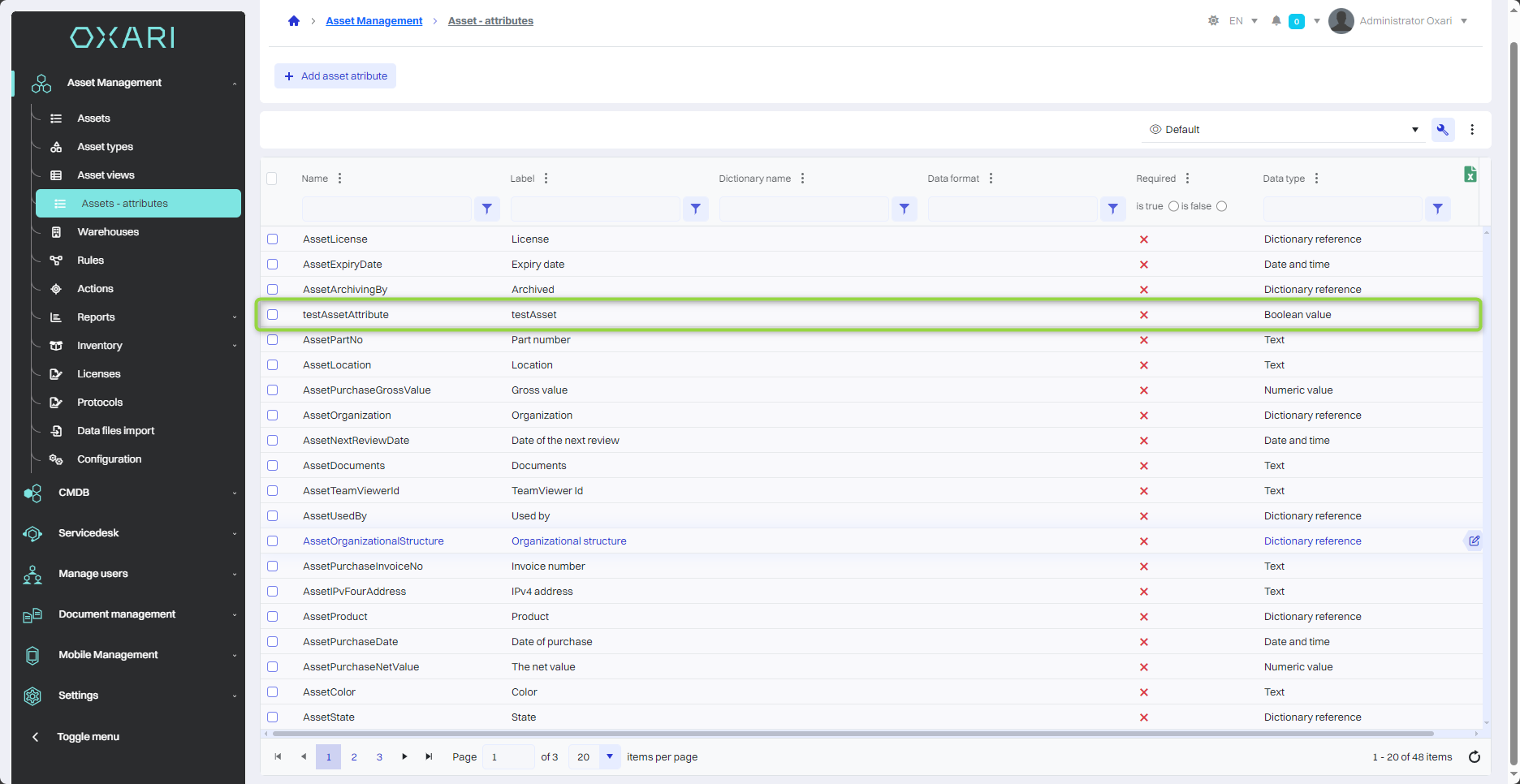Screen dimensions: 1520x784
Task: Go to last page of results
Action: point(430,757)
